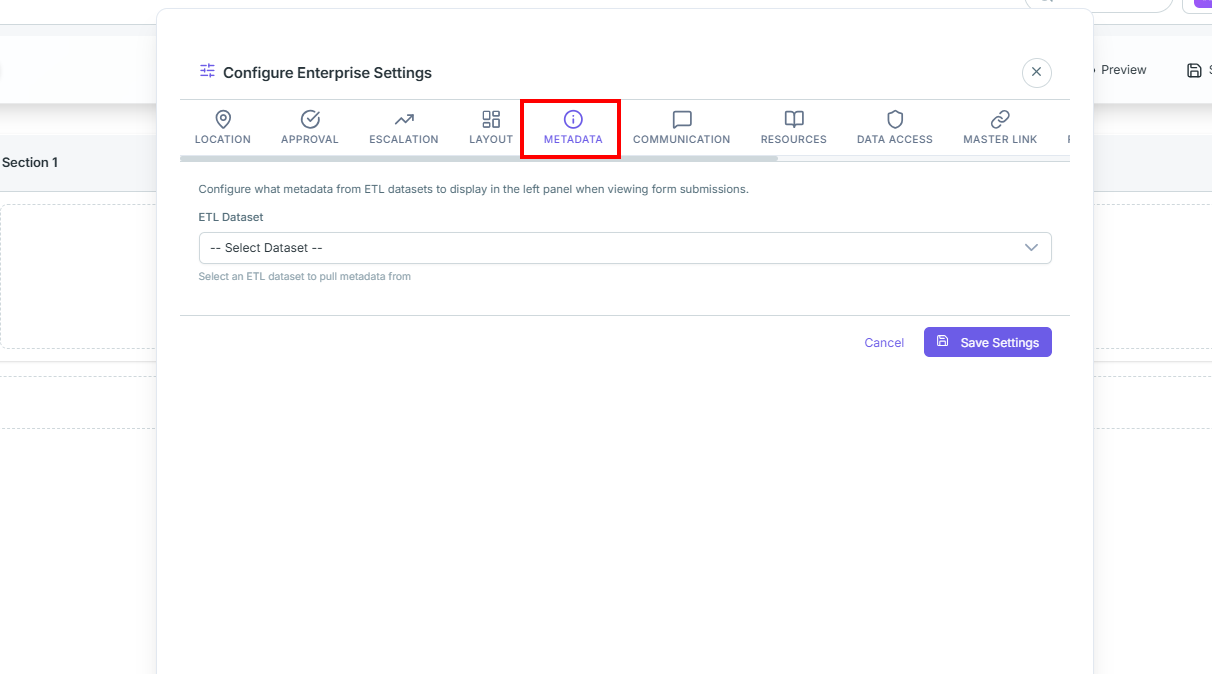Click the Preview button behind the dialog
Screen dimensions: 1212x674
(1123, 70)
